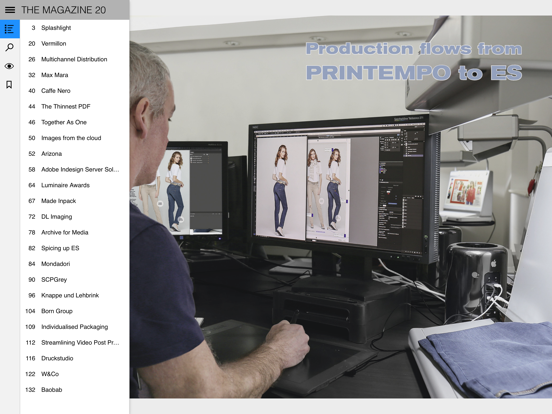This screenshot has height=414, width=552.
Task: Select the table of contents list icon
Action: [10, 29]
